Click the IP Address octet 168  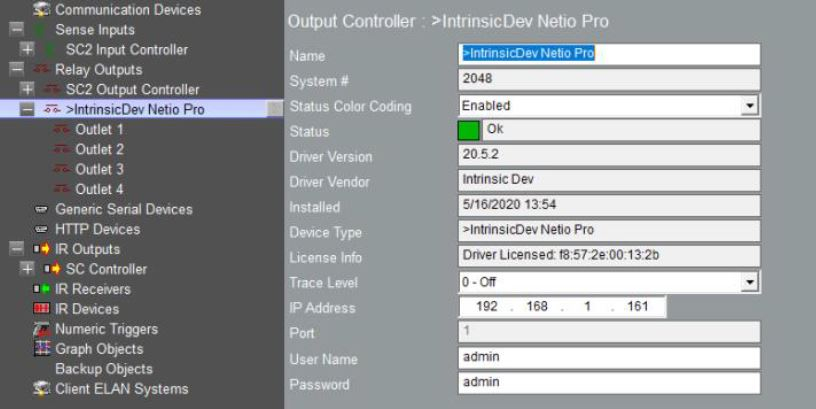coord(537,306)
